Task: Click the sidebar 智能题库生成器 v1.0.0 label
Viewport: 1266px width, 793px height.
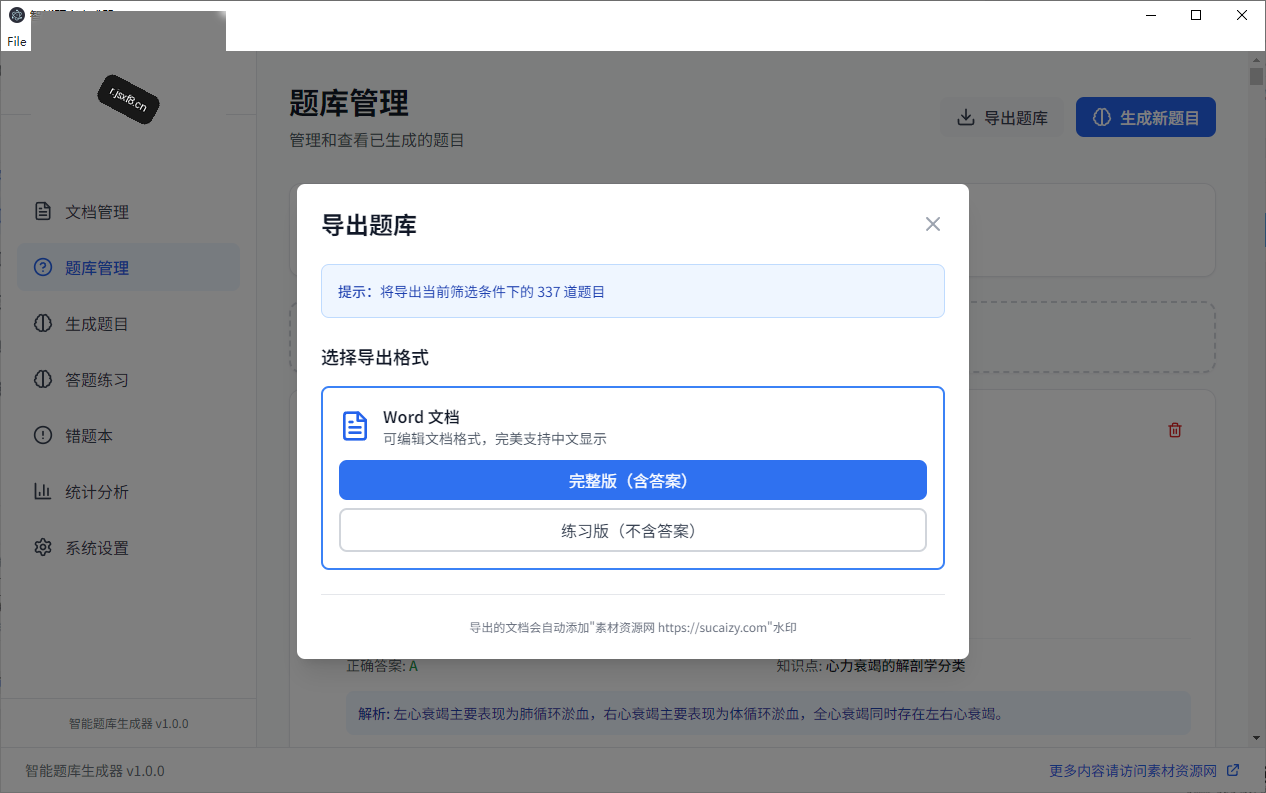Action: pos(128,723)
